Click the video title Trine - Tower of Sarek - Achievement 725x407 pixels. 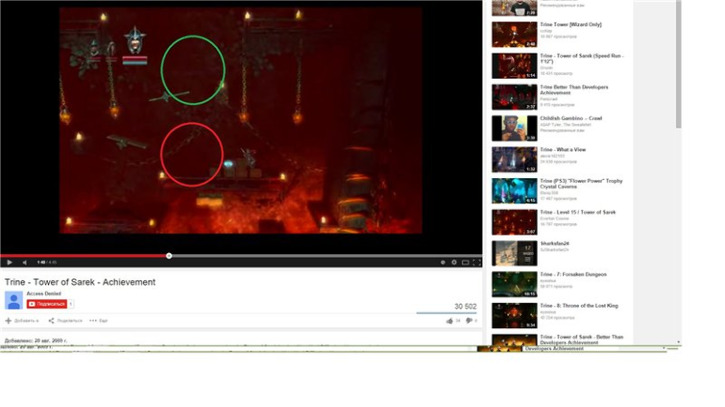[80, 282]
